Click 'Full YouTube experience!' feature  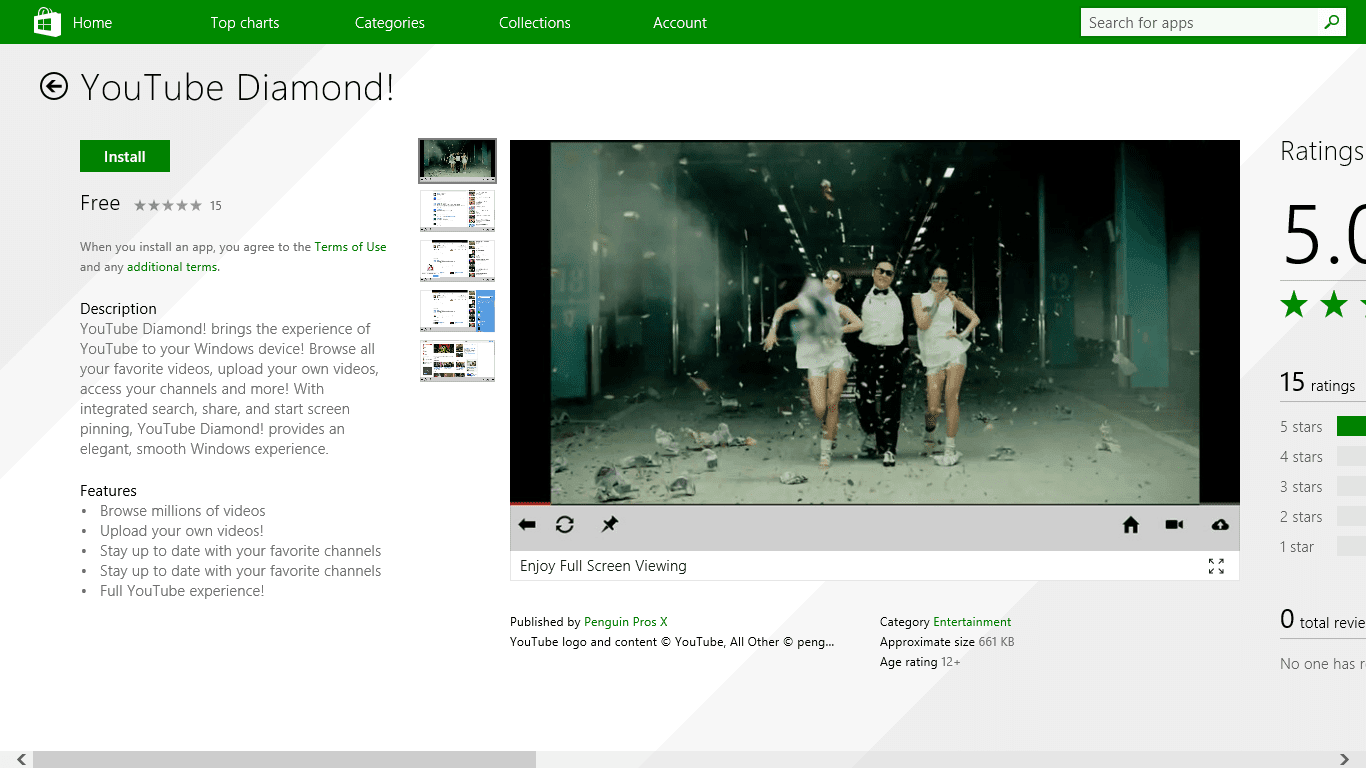(x=182, y=591)
